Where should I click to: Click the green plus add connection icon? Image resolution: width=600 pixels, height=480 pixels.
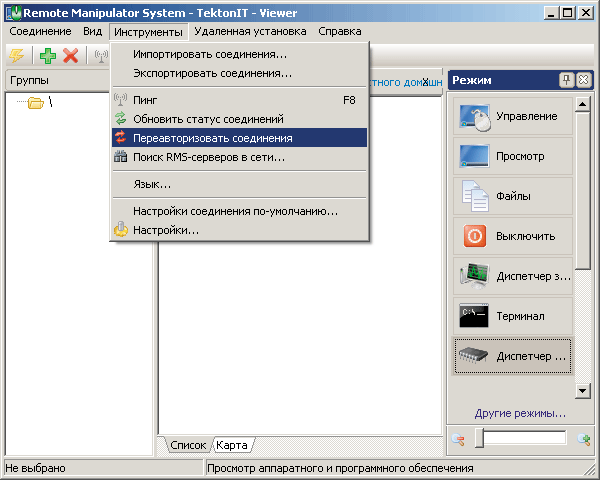pos(48,56)
